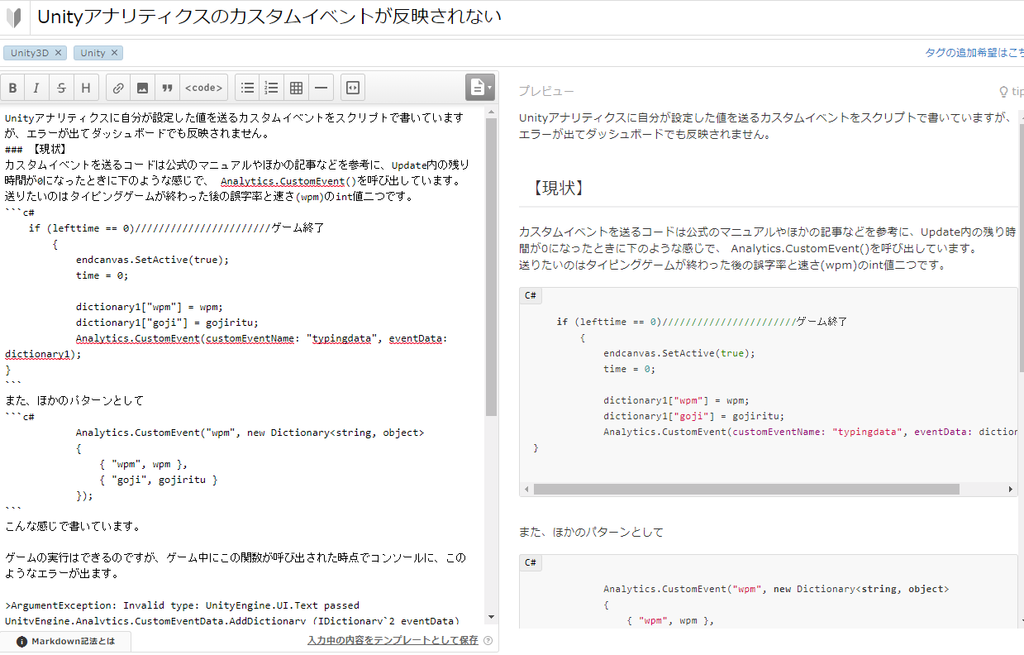Click the ArgumentException line in editor
The width and height of the screenshot is (1024, 655).
(x=182, y=605)
